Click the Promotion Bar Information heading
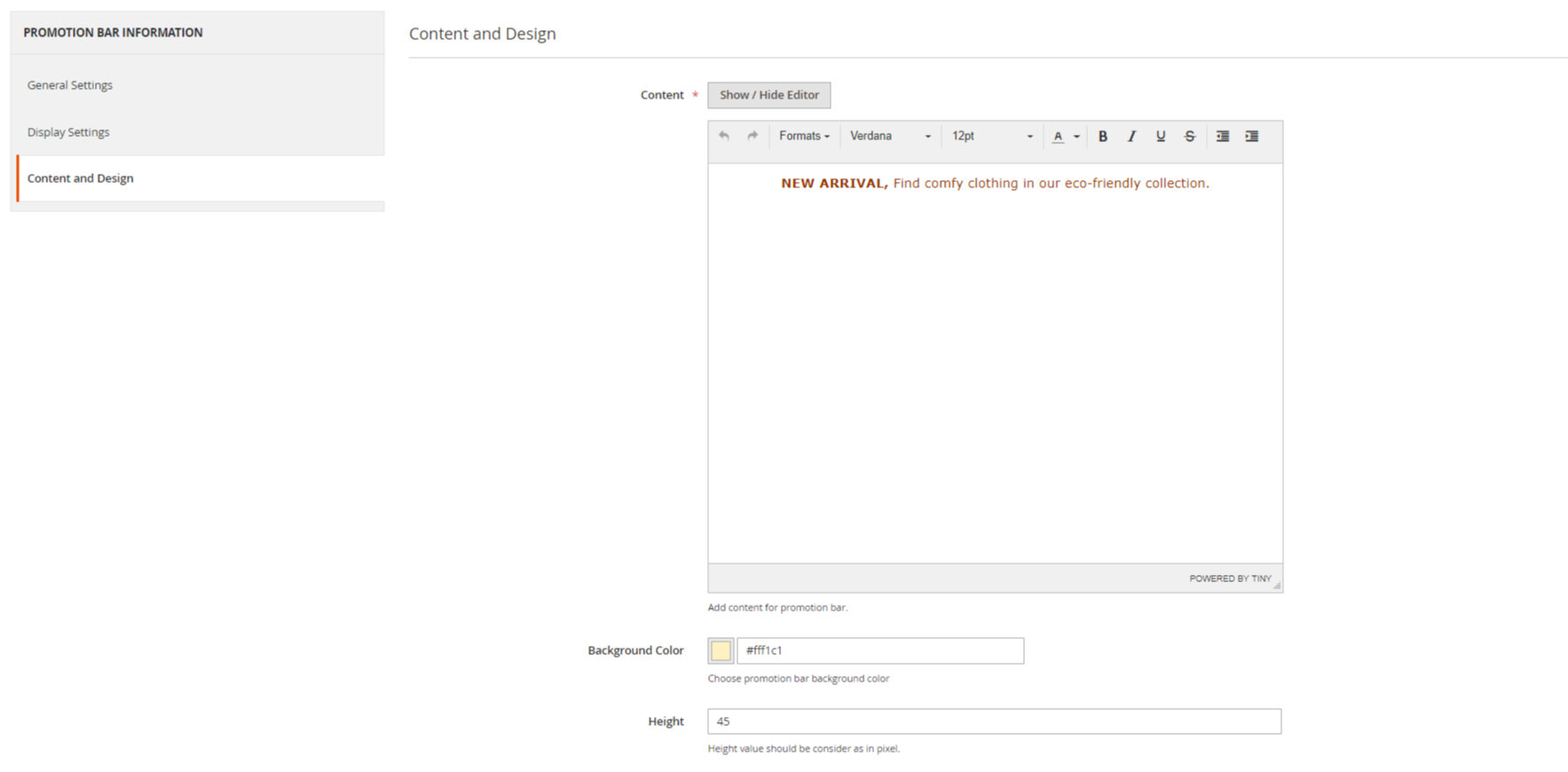Viewport: 1568px width, 772px height. tap(114, 33)
